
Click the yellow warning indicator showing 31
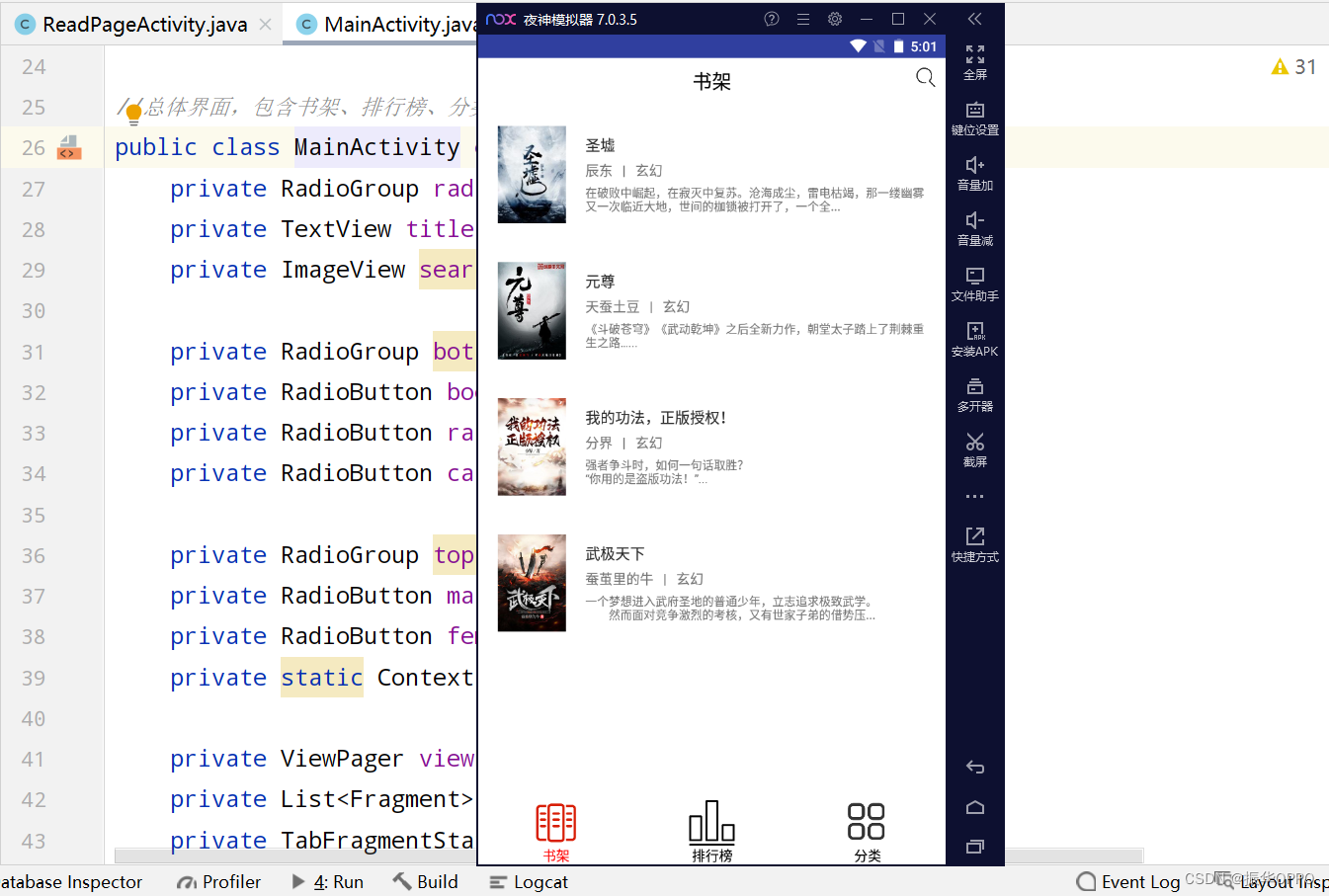coord(1293,66)
